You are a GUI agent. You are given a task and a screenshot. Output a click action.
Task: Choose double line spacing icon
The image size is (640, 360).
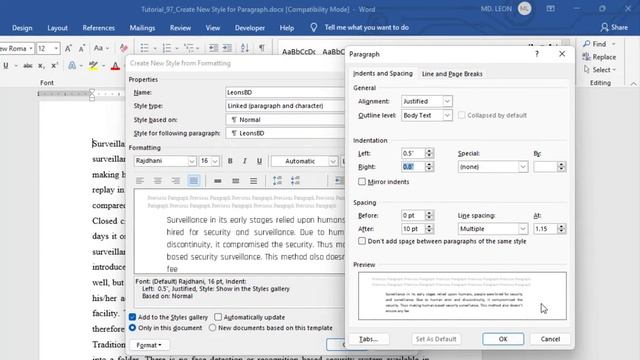[x=253, y=181]
